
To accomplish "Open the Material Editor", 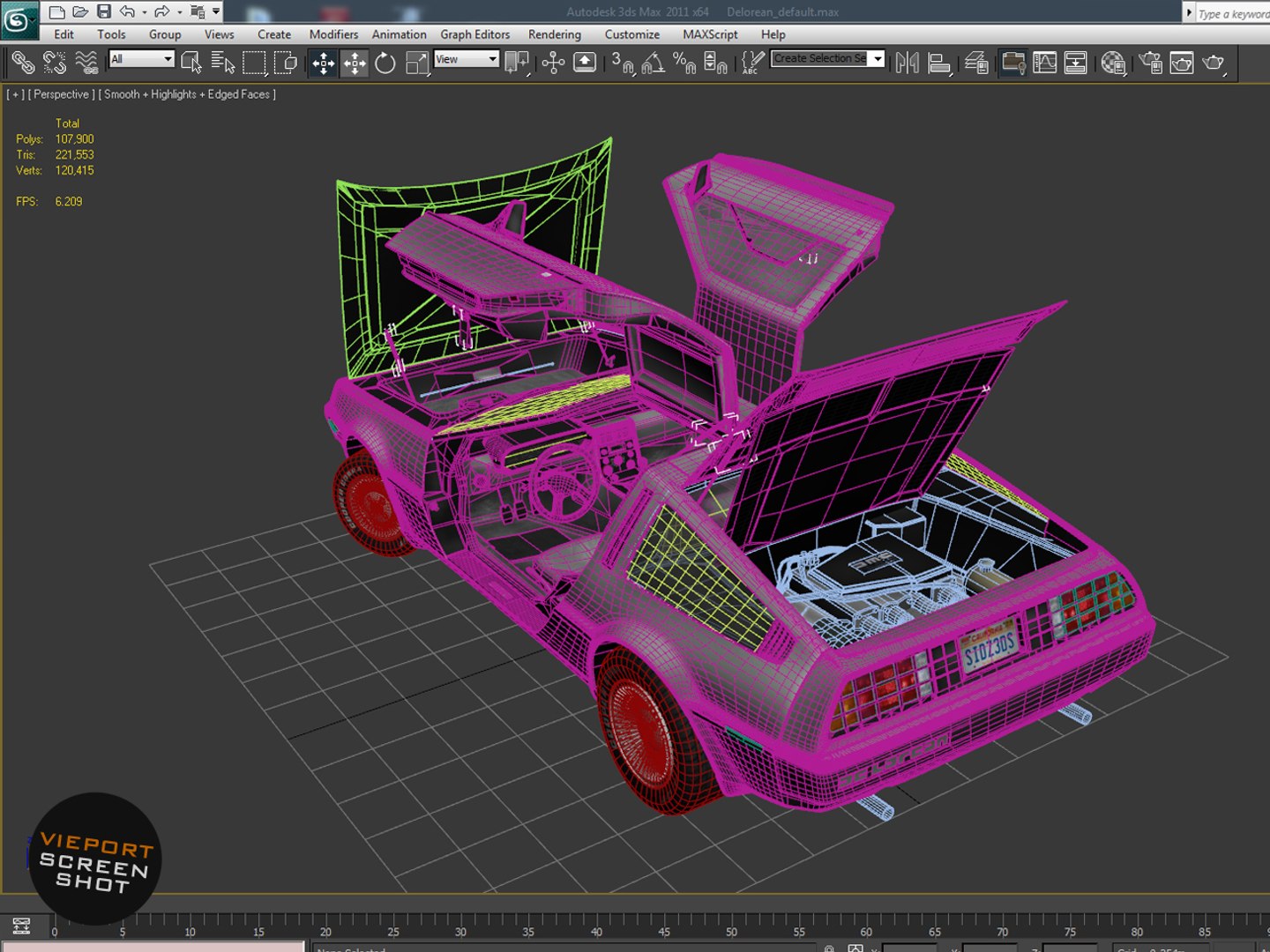I will (1113, 63).
